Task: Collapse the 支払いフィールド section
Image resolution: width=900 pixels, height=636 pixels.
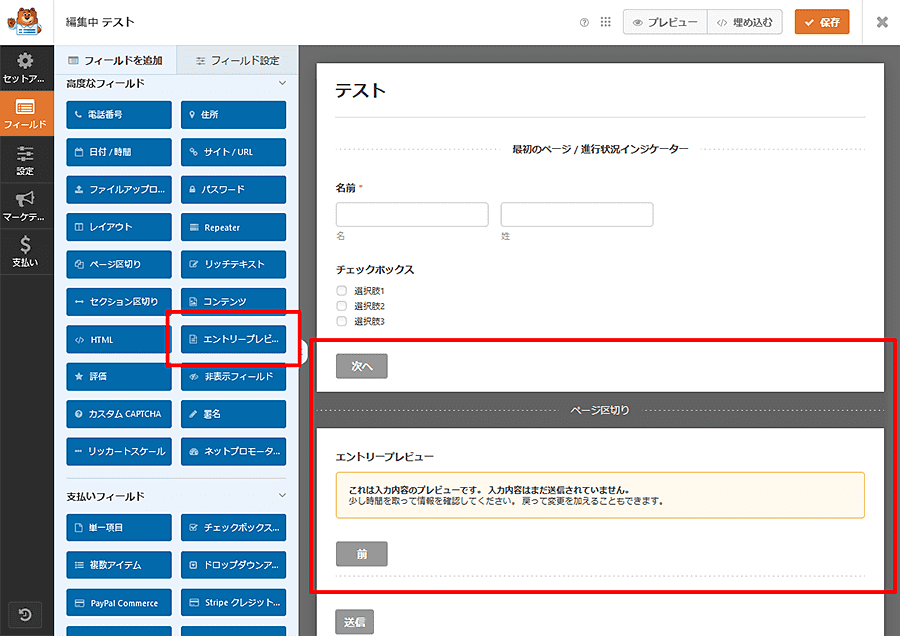Action: [x=282, y=495]
